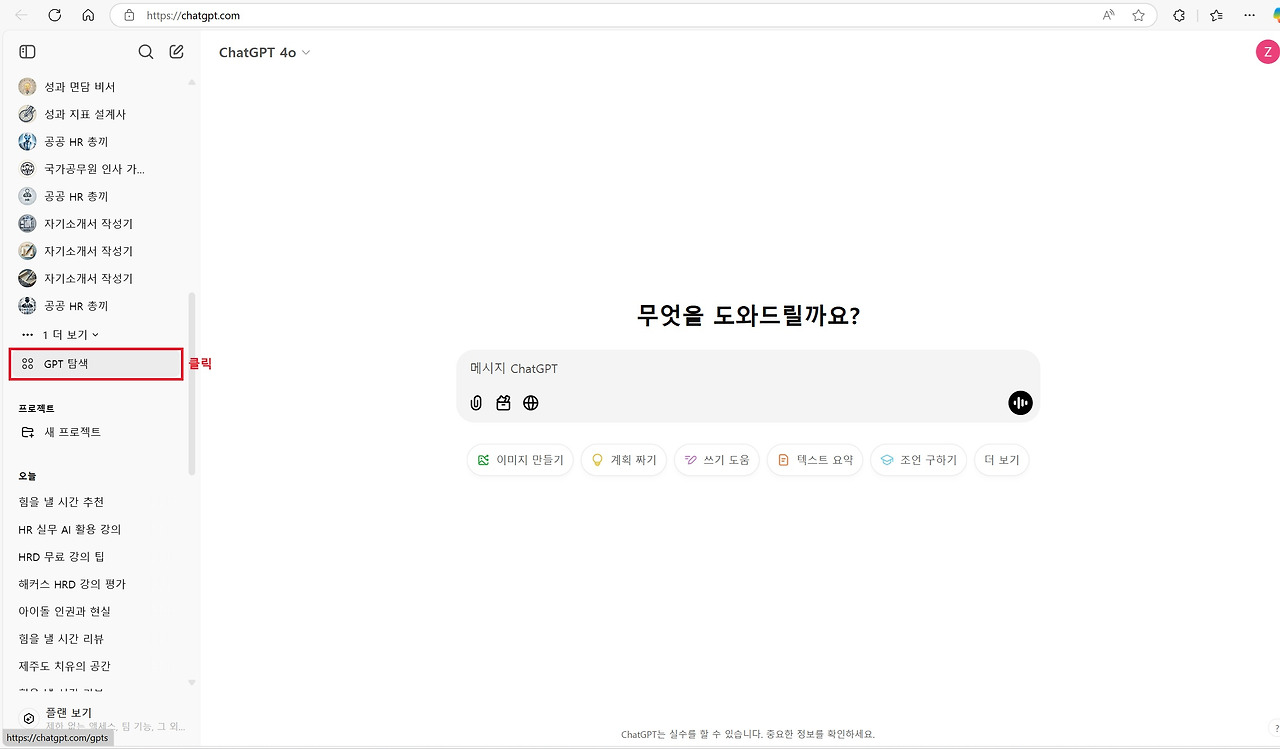Click the browser address bar URL
Image resolution: width=1280 pixels, height=749 pixels.
193,15
